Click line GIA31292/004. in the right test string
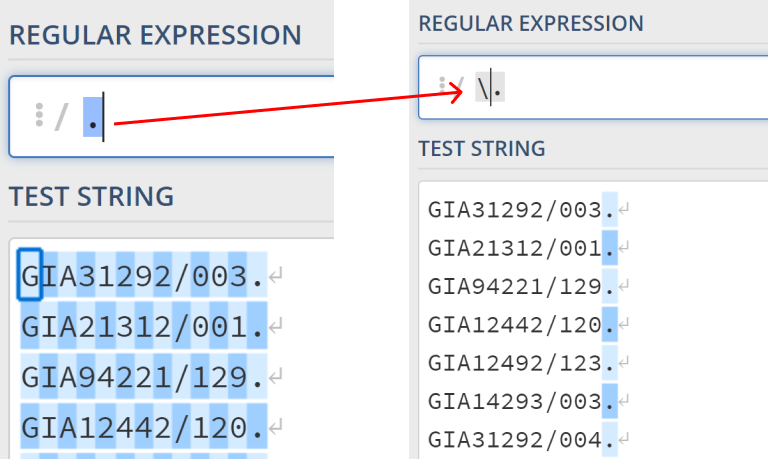 [521, 438]
